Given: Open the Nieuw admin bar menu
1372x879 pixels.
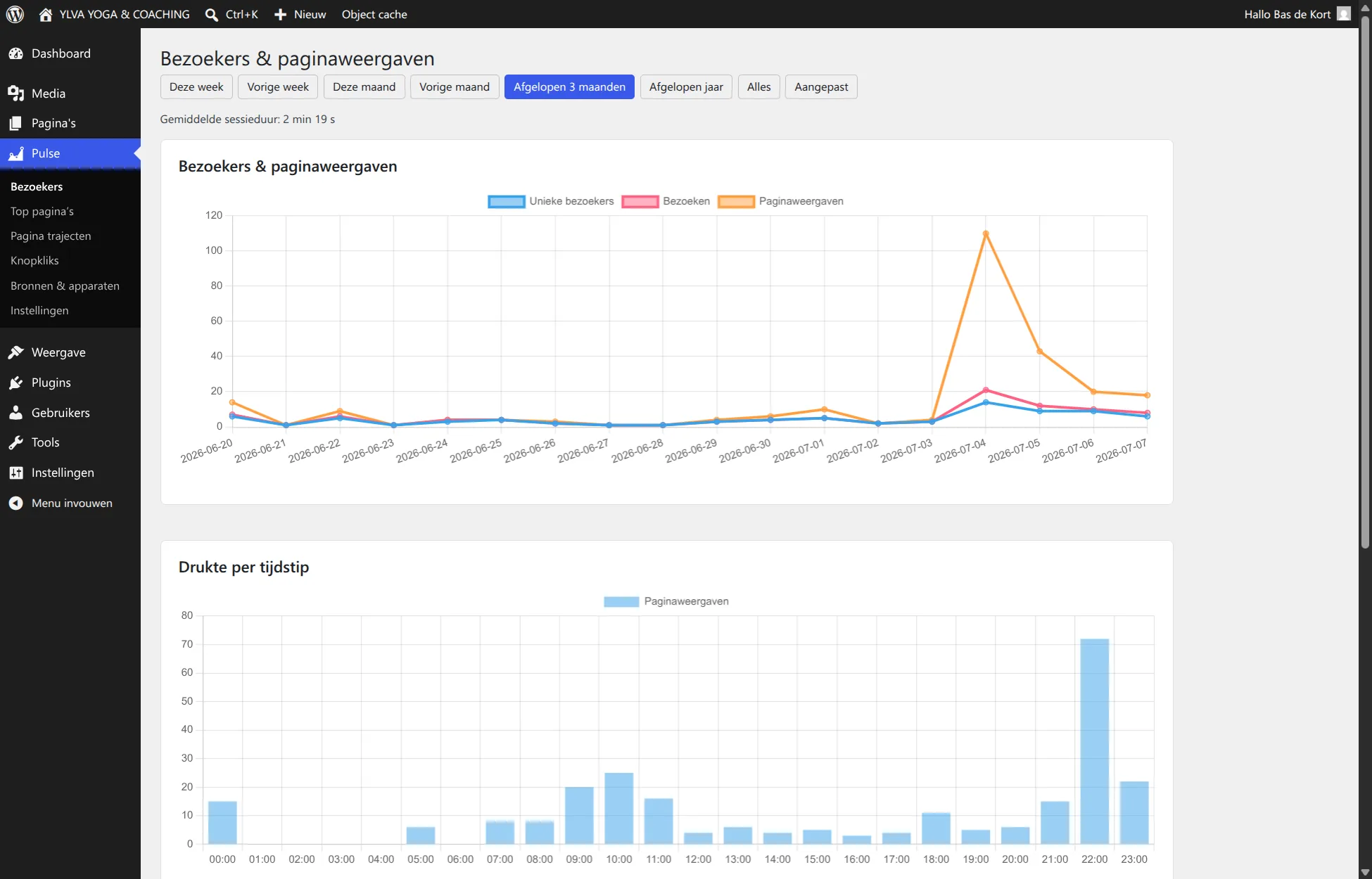Looking at the screenshot, I should click(300, 14).
